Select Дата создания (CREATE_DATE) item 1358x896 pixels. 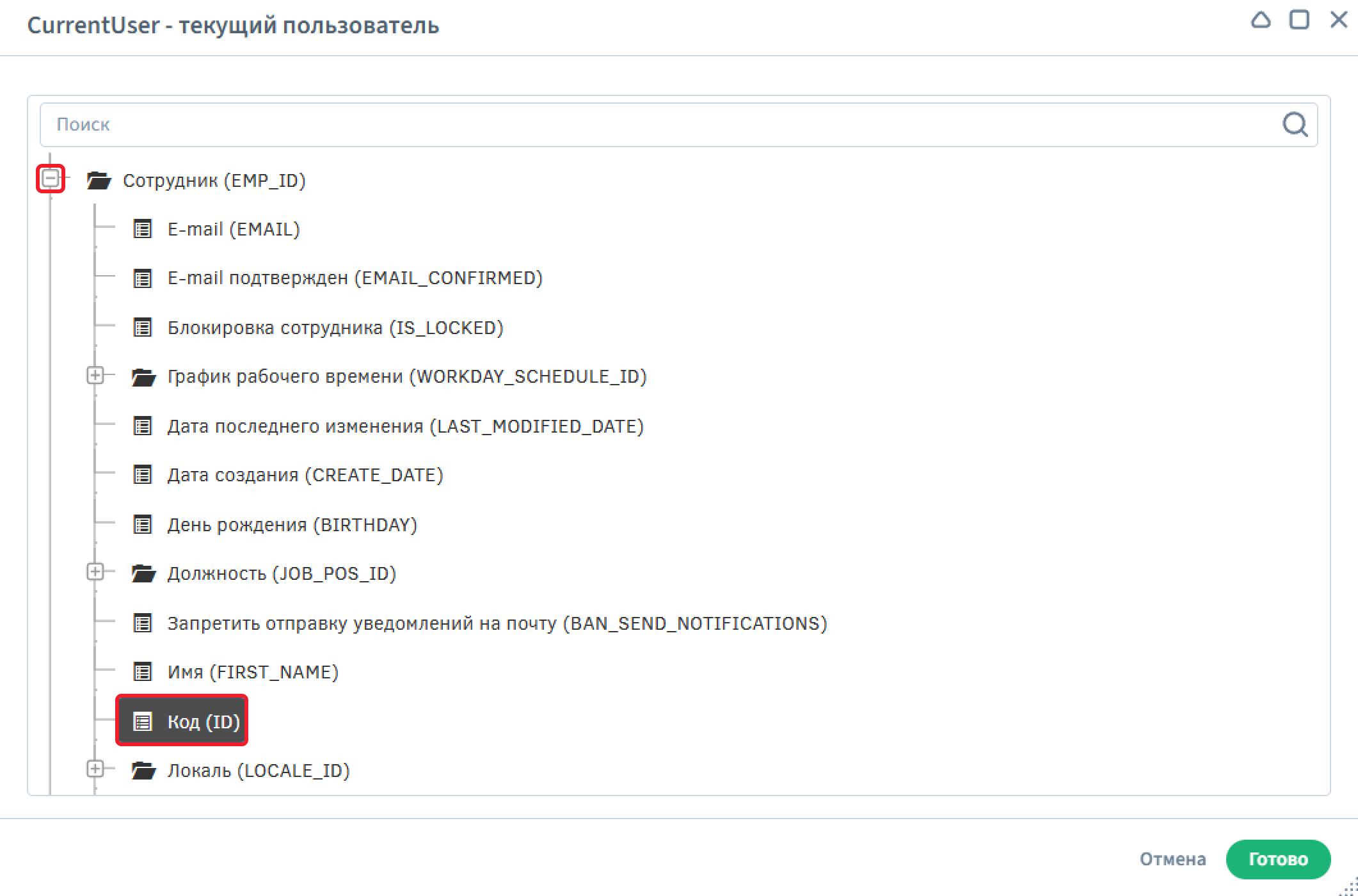(305, 476)
